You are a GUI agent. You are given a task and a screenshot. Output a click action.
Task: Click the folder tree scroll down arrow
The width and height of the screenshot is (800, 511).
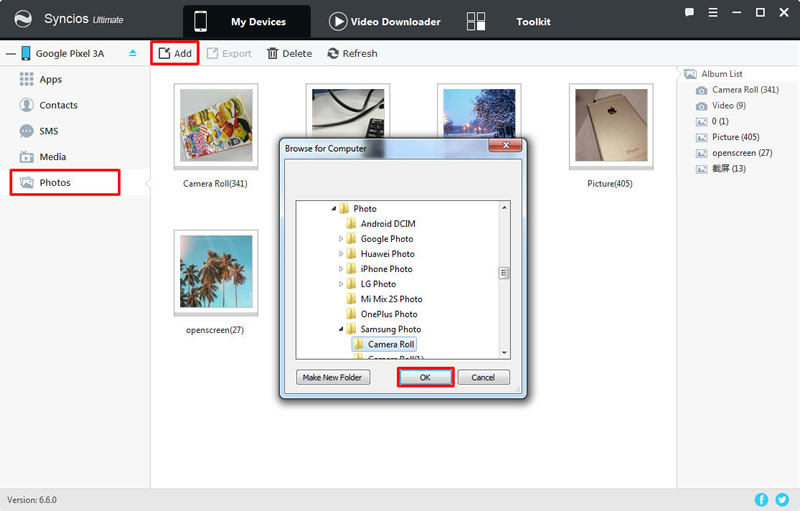[504, 352]
